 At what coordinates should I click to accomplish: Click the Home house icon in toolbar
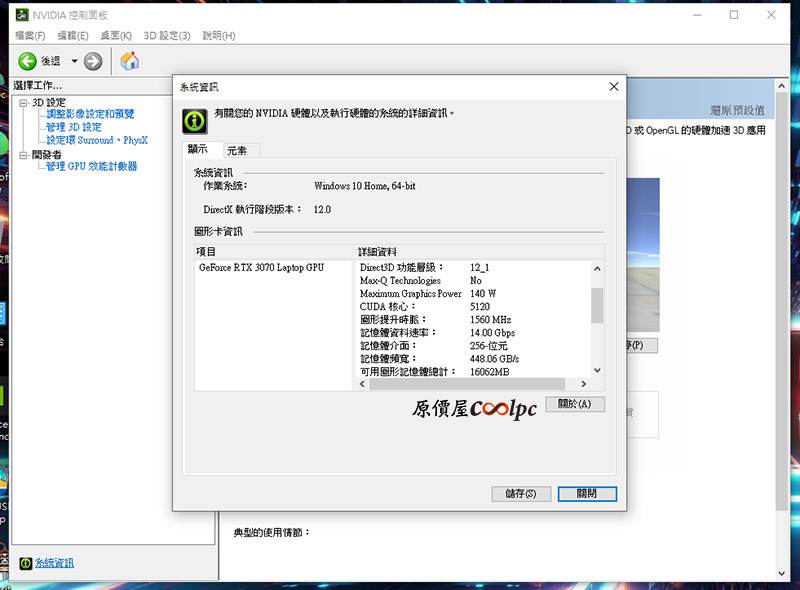coord(130,61)
